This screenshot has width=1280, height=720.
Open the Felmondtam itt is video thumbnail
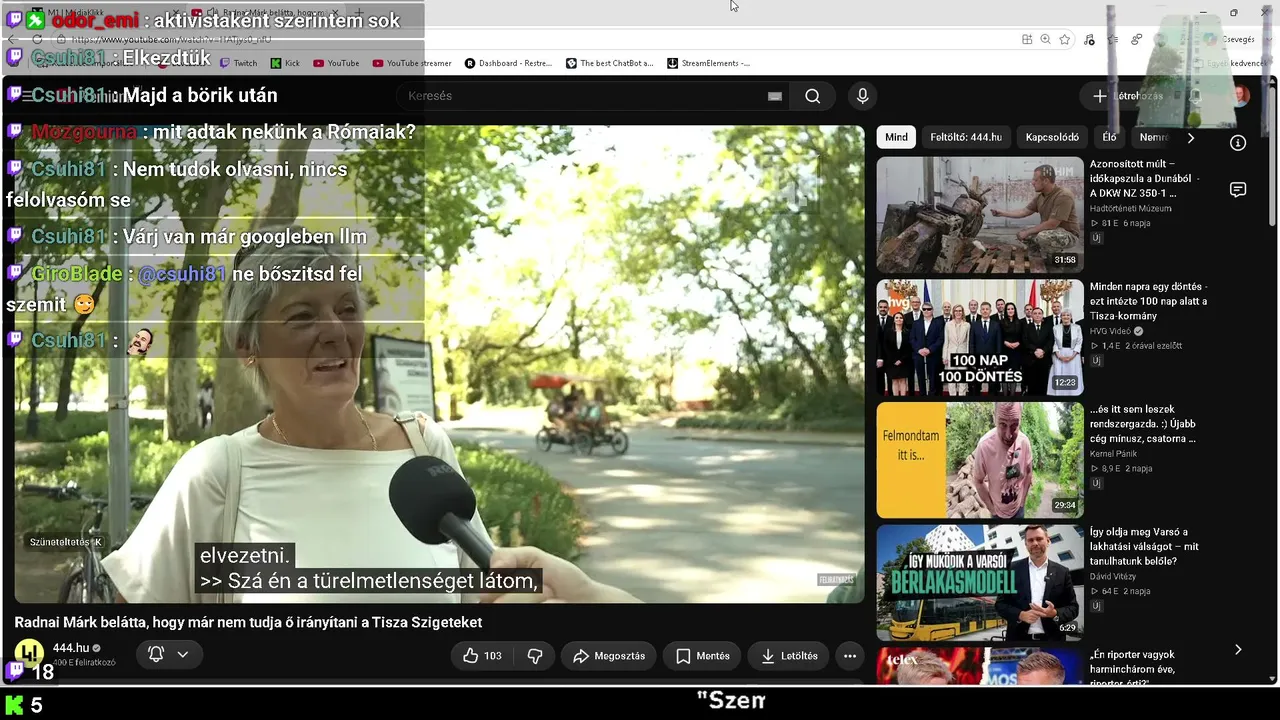(x=980, y=460)
